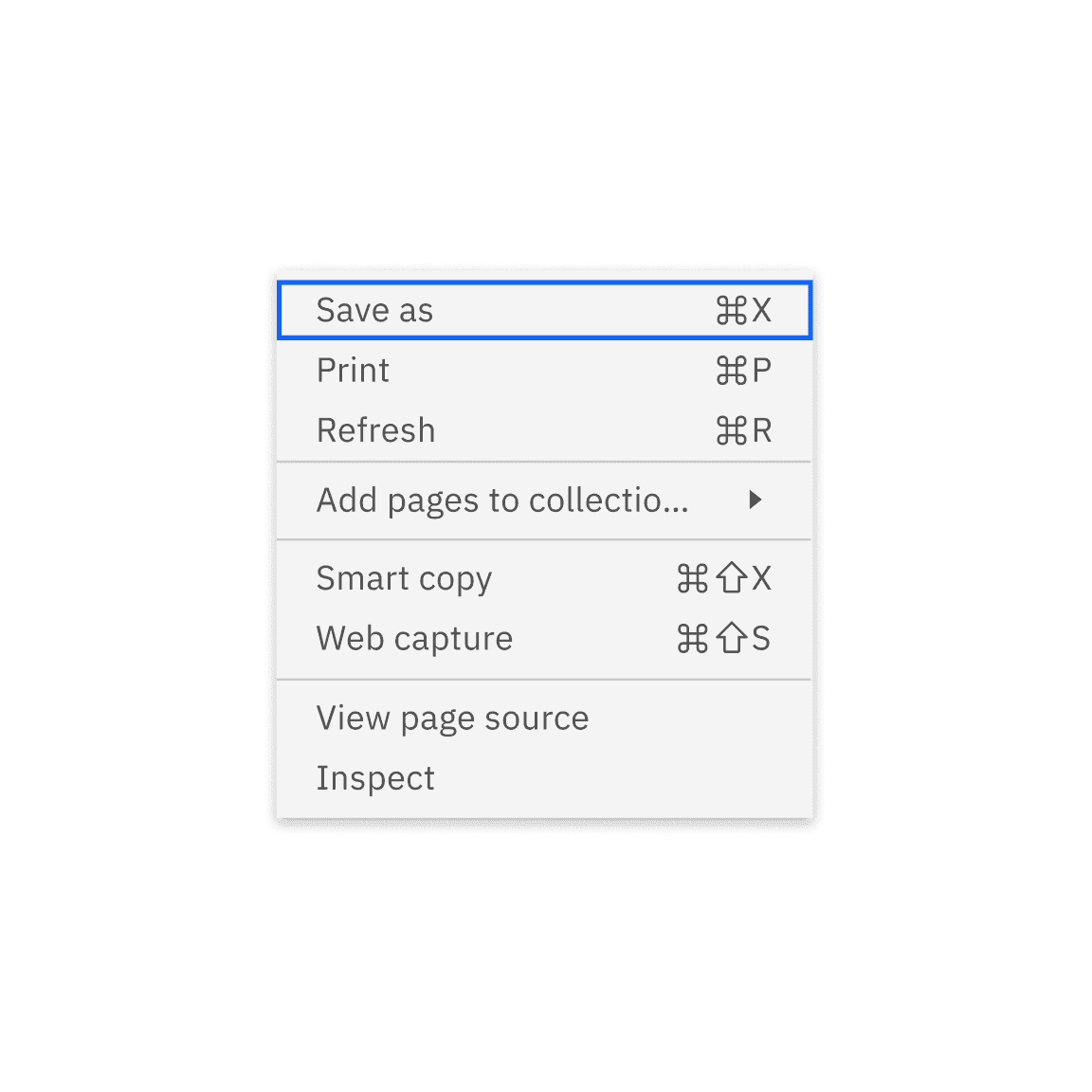This screenshot has height=1092, width=1092.
Task: Click the command symbol in Save as row
Action: (731, 311)
